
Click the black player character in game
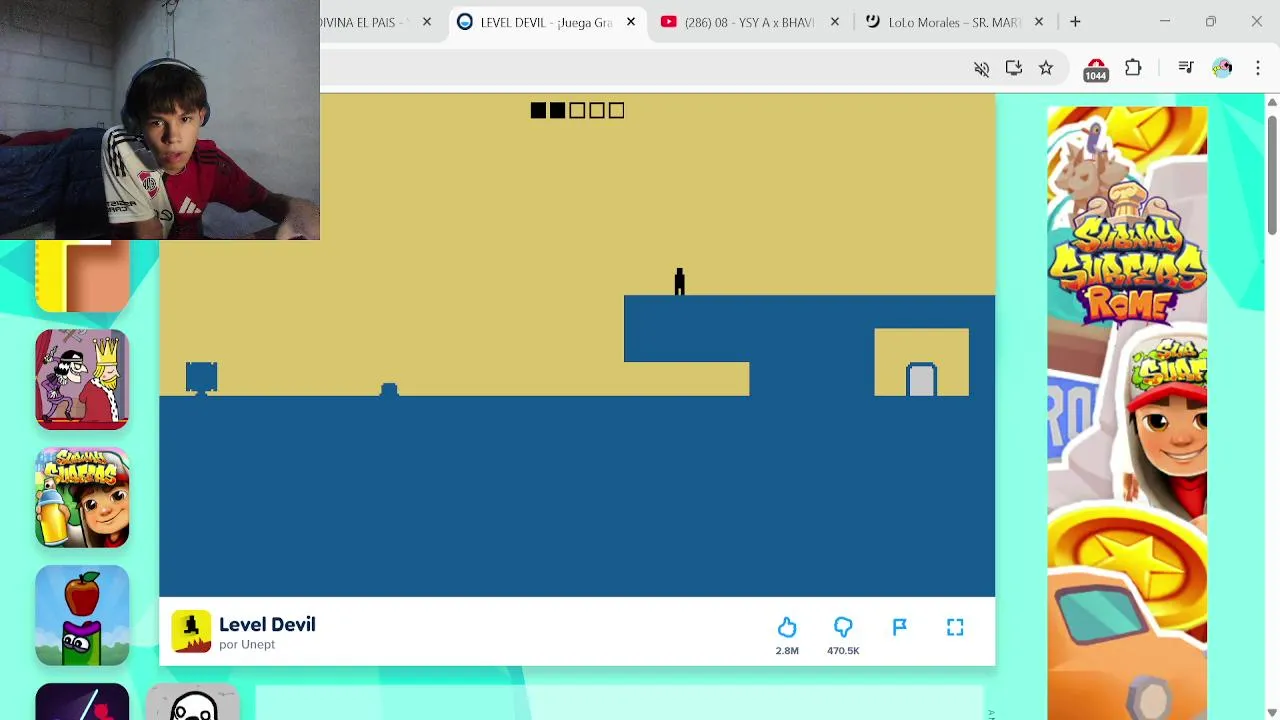pyautogui.click(x=679, y=281)
